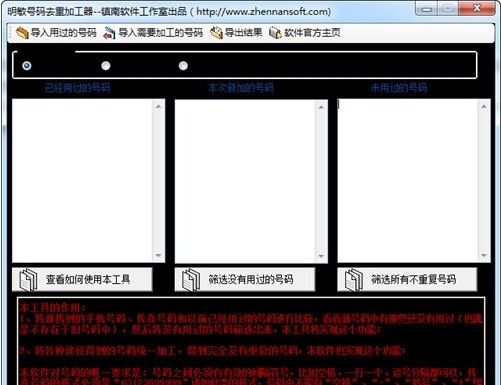Minimize the 明敏号码去重加工器 window
501x385 pixels.
point(427,9)
